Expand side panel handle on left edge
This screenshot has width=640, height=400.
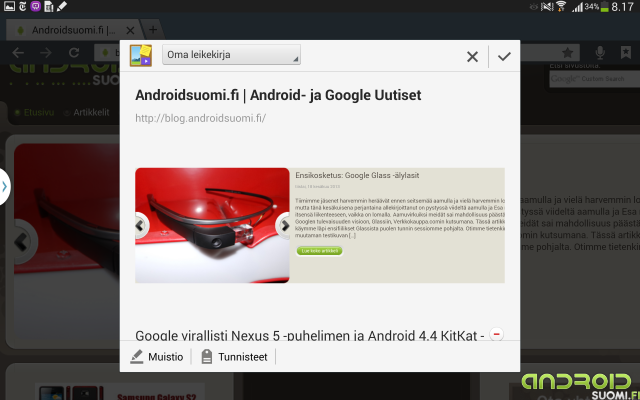click(4, 187)
